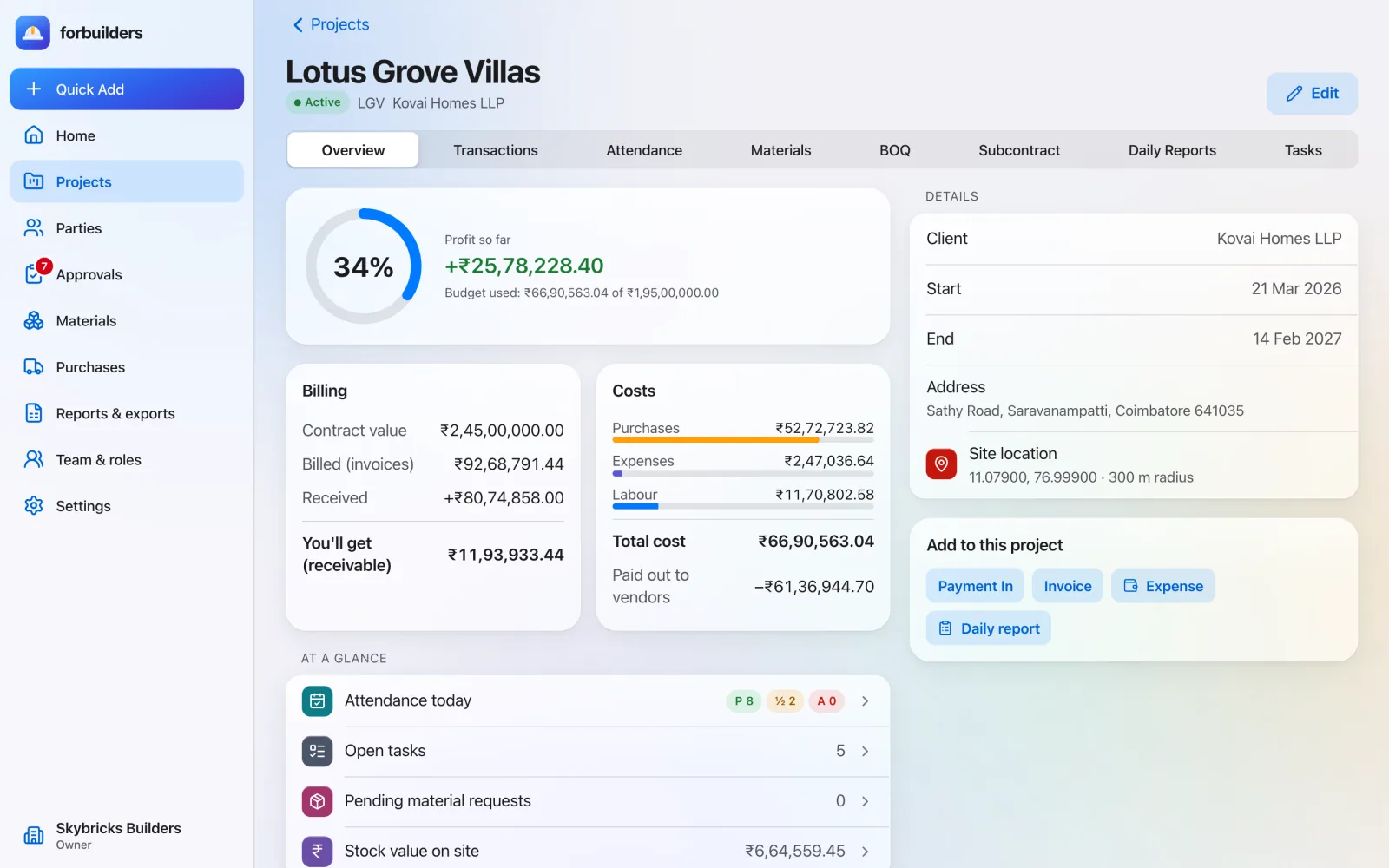This screenshot has width=1389, height=868.
Task: Open the Subcontract tab
Action: (1019, 150)
